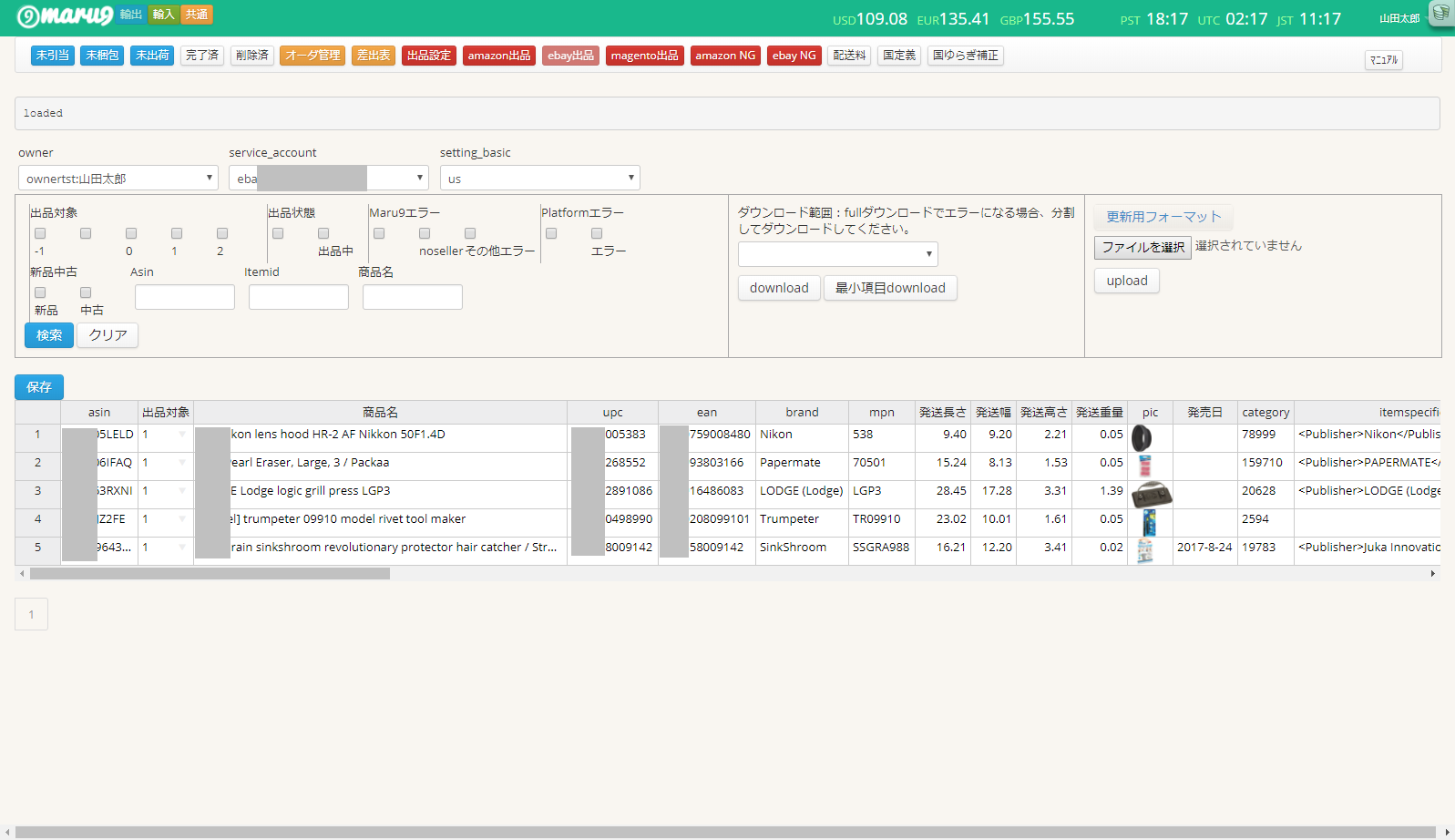Open Nikon lens hood product thumbnail
This screenshot has height=840, width=1455.
(1142, 438)
